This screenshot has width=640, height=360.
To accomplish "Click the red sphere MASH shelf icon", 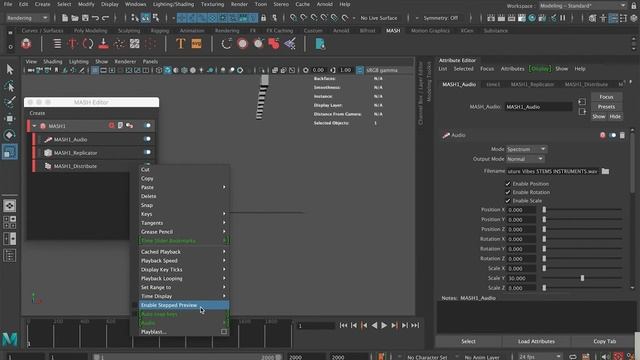I will click(x=242, y=44).
